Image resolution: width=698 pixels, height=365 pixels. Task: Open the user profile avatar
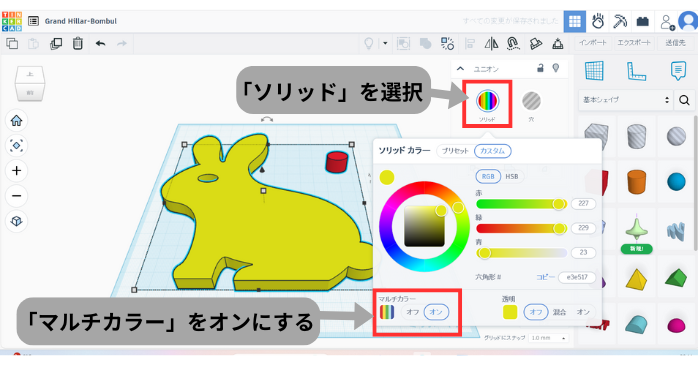[688, 21]
